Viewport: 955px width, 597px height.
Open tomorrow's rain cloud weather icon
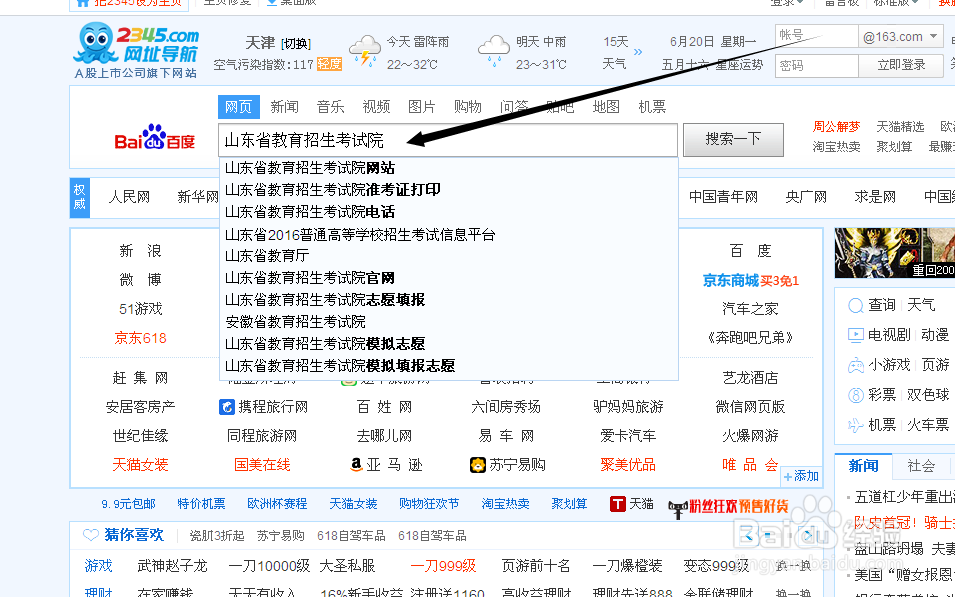point(493,51)
